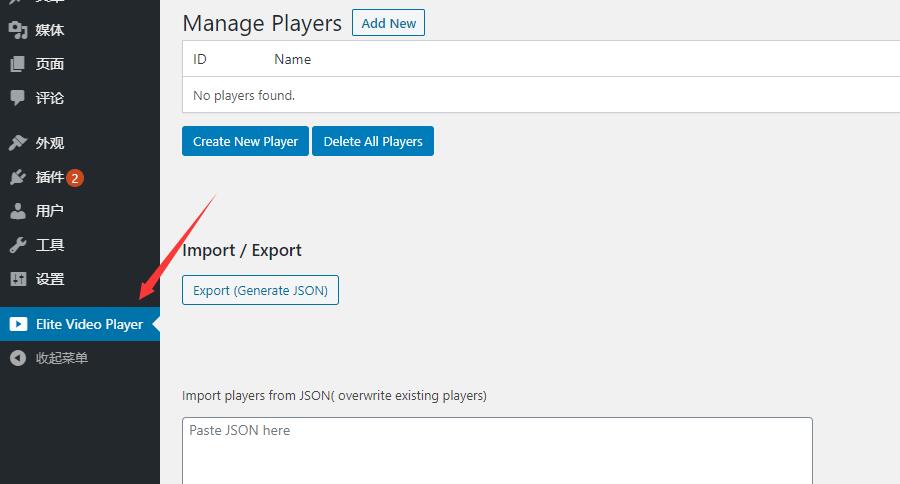Click the 工具 tools wrench icon
The image size is (900, 484).
18,245
